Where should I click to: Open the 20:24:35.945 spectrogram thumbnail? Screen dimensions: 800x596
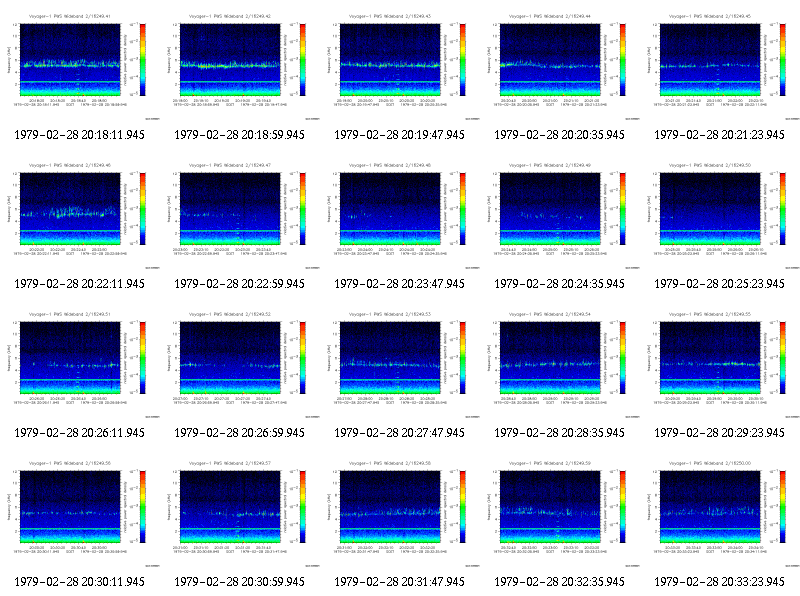coord(560,216)
